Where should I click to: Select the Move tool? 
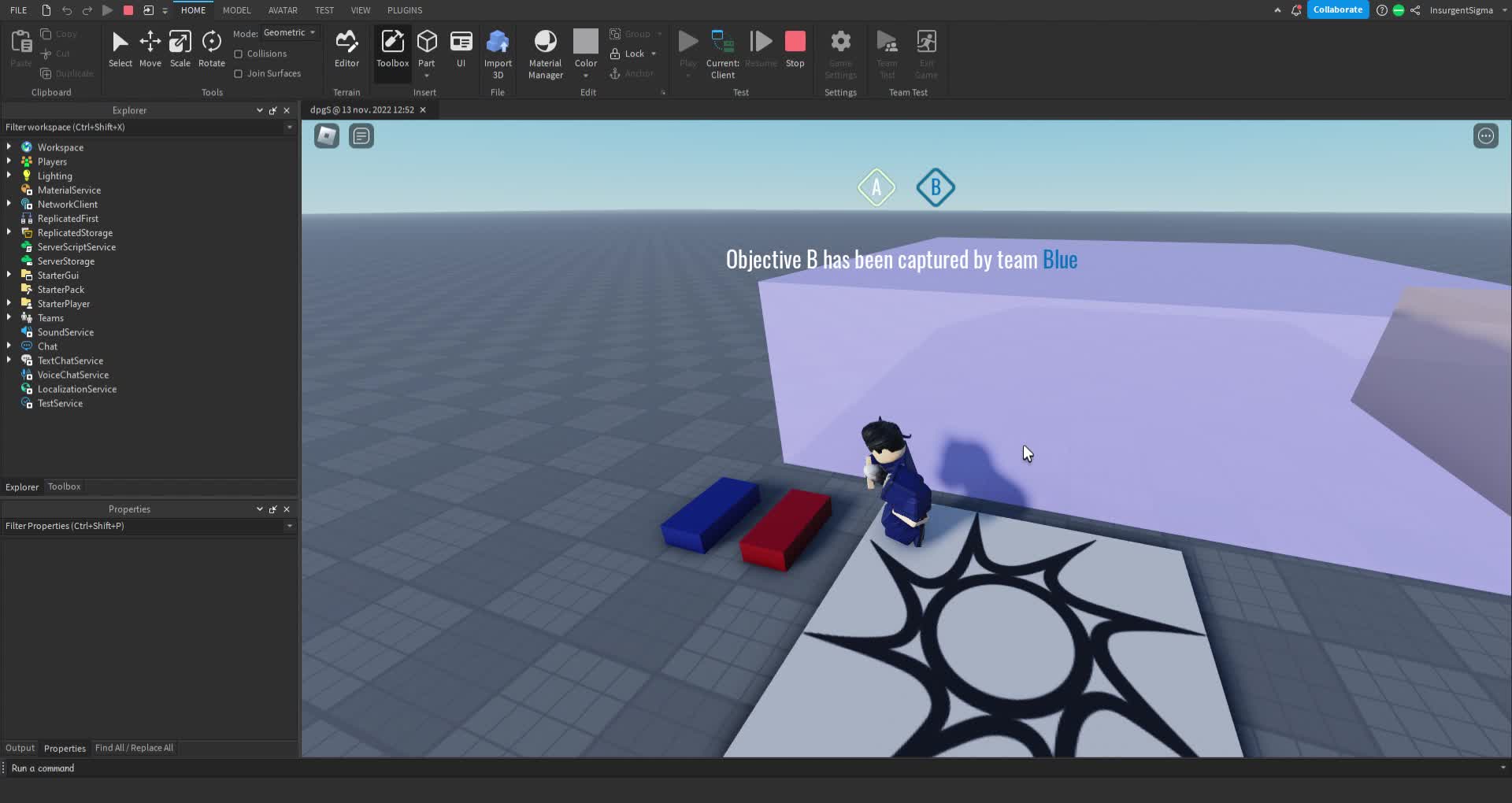click(150, 47)
